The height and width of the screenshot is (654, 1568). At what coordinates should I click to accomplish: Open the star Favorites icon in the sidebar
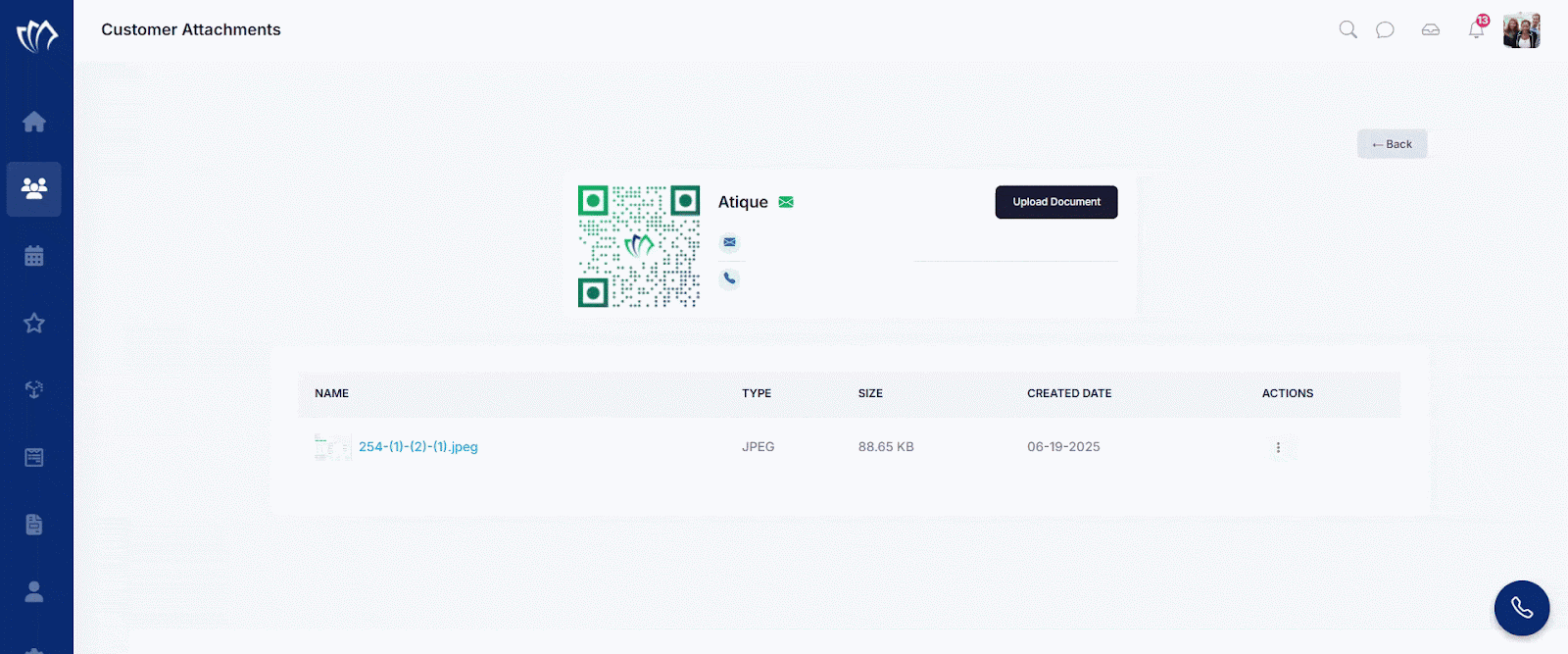tap(34, 323)
